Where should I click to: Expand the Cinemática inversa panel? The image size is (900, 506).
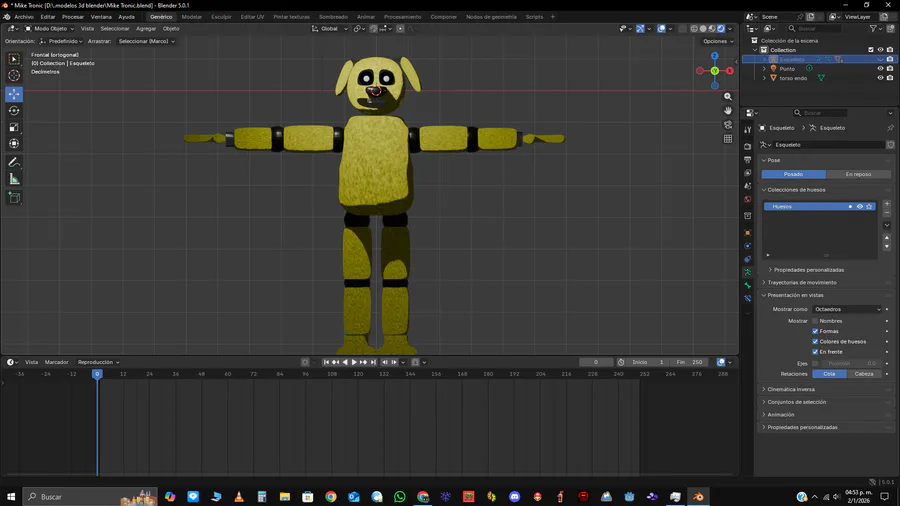point(790,389)
